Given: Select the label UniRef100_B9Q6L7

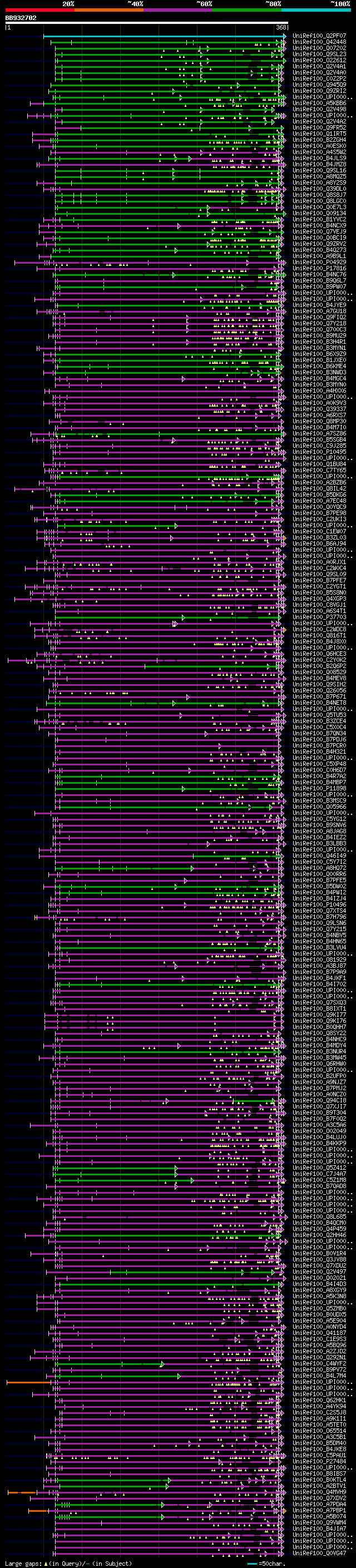Looking at the screenshot, I should tap(319, 280).
